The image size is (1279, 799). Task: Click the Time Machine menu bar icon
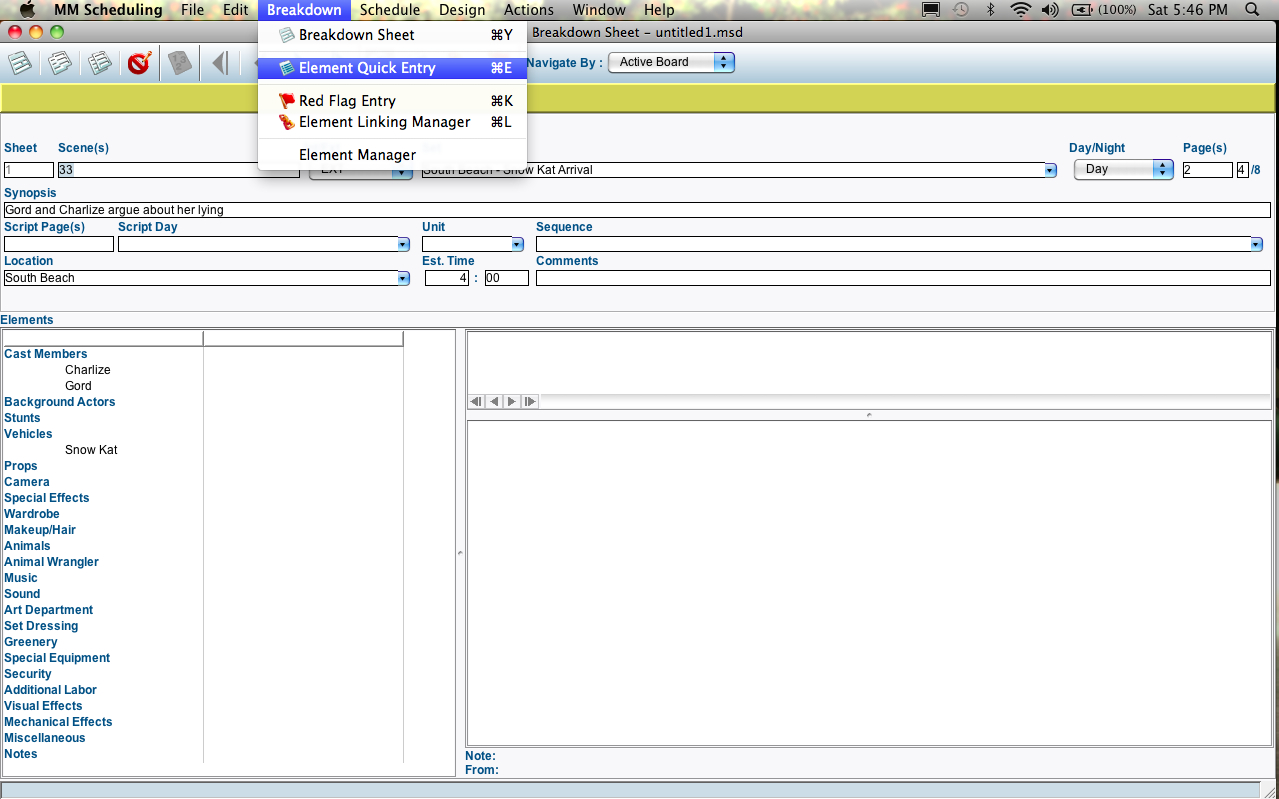coord(960,10)
